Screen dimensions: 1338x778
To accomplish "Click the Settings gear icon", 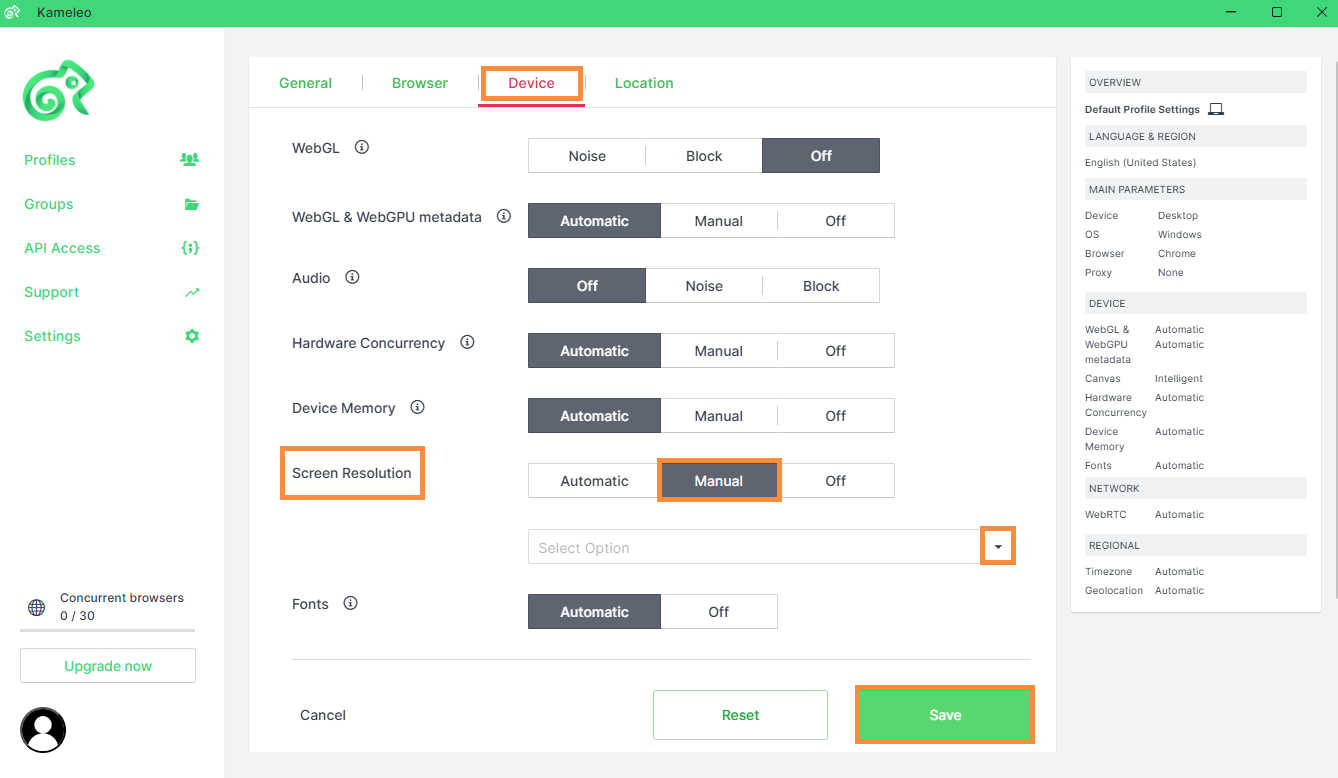I will point(192,336).
